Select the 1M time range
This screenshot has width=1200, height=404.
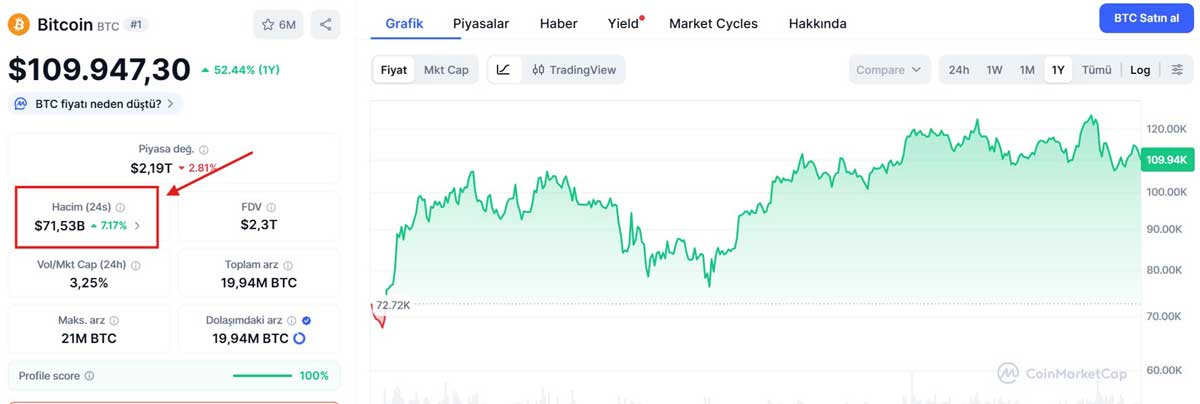click(1027, 70)
